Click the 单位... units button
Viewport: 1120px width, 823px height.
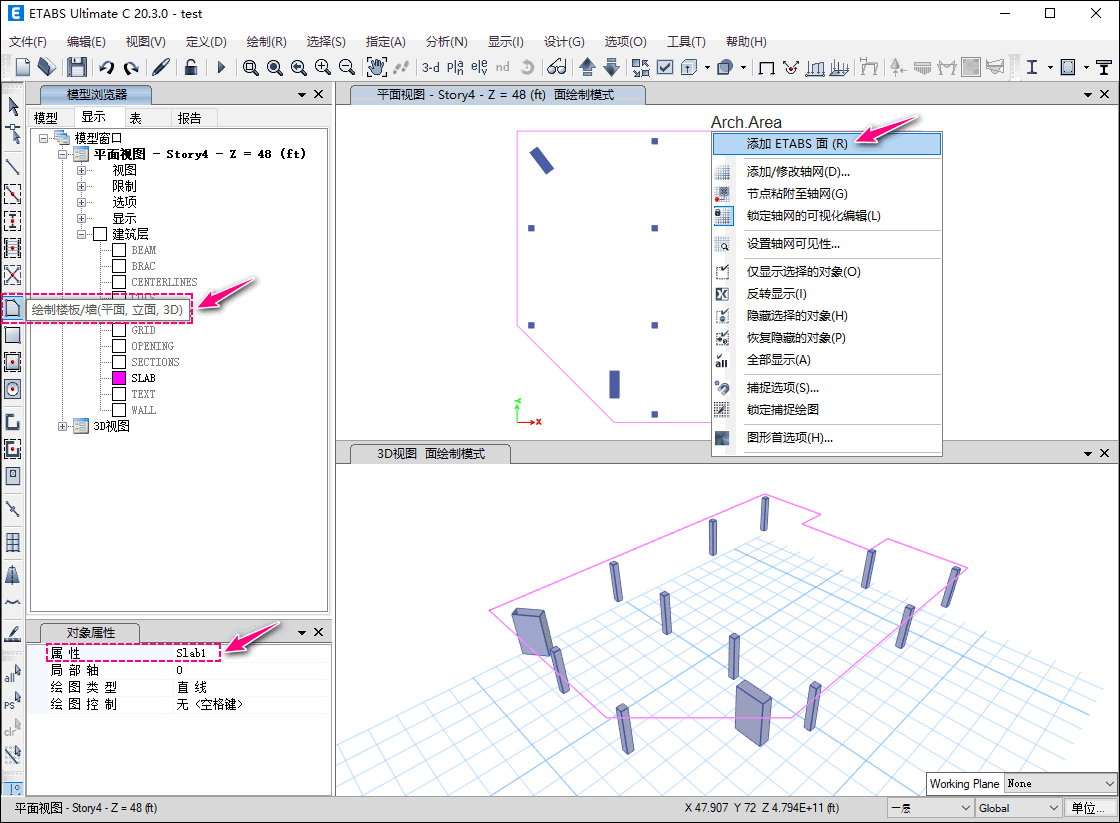click(x=1089, y=808)
